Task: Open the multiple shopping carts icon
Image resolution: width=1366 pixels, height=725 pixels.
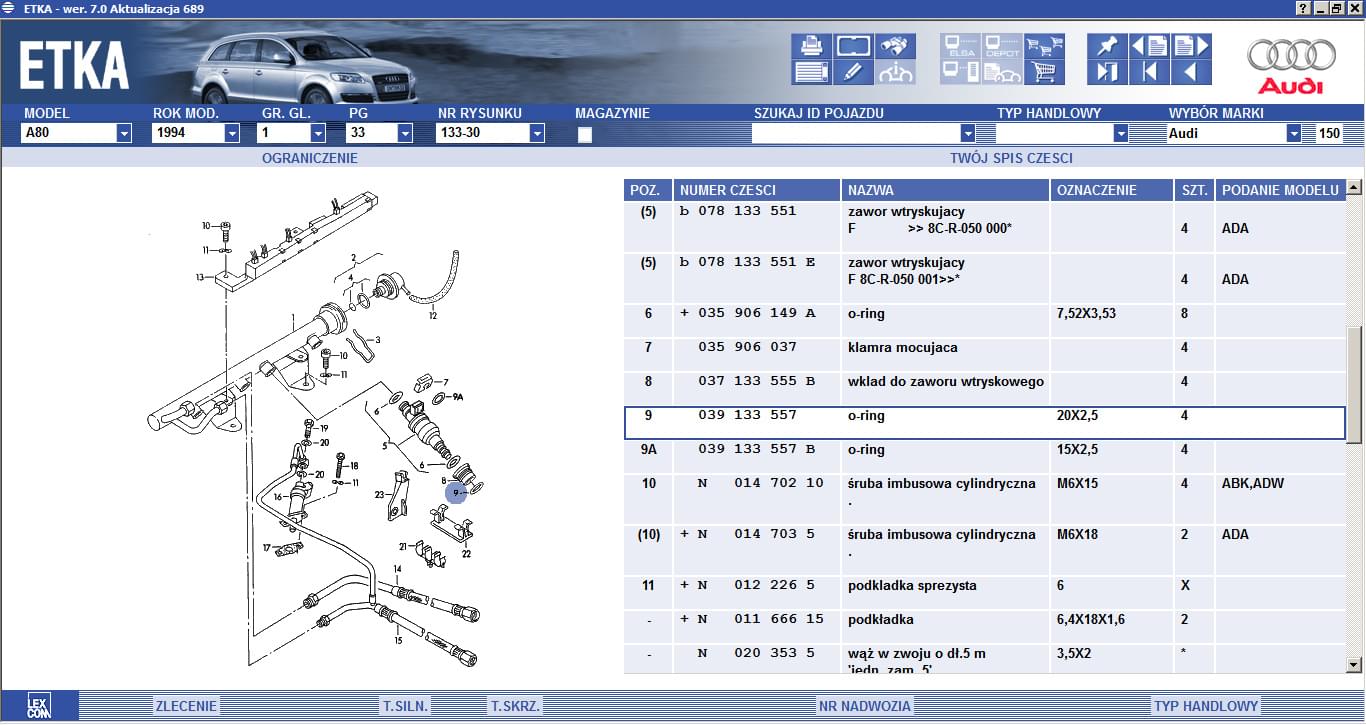Action: [1044, 46]
